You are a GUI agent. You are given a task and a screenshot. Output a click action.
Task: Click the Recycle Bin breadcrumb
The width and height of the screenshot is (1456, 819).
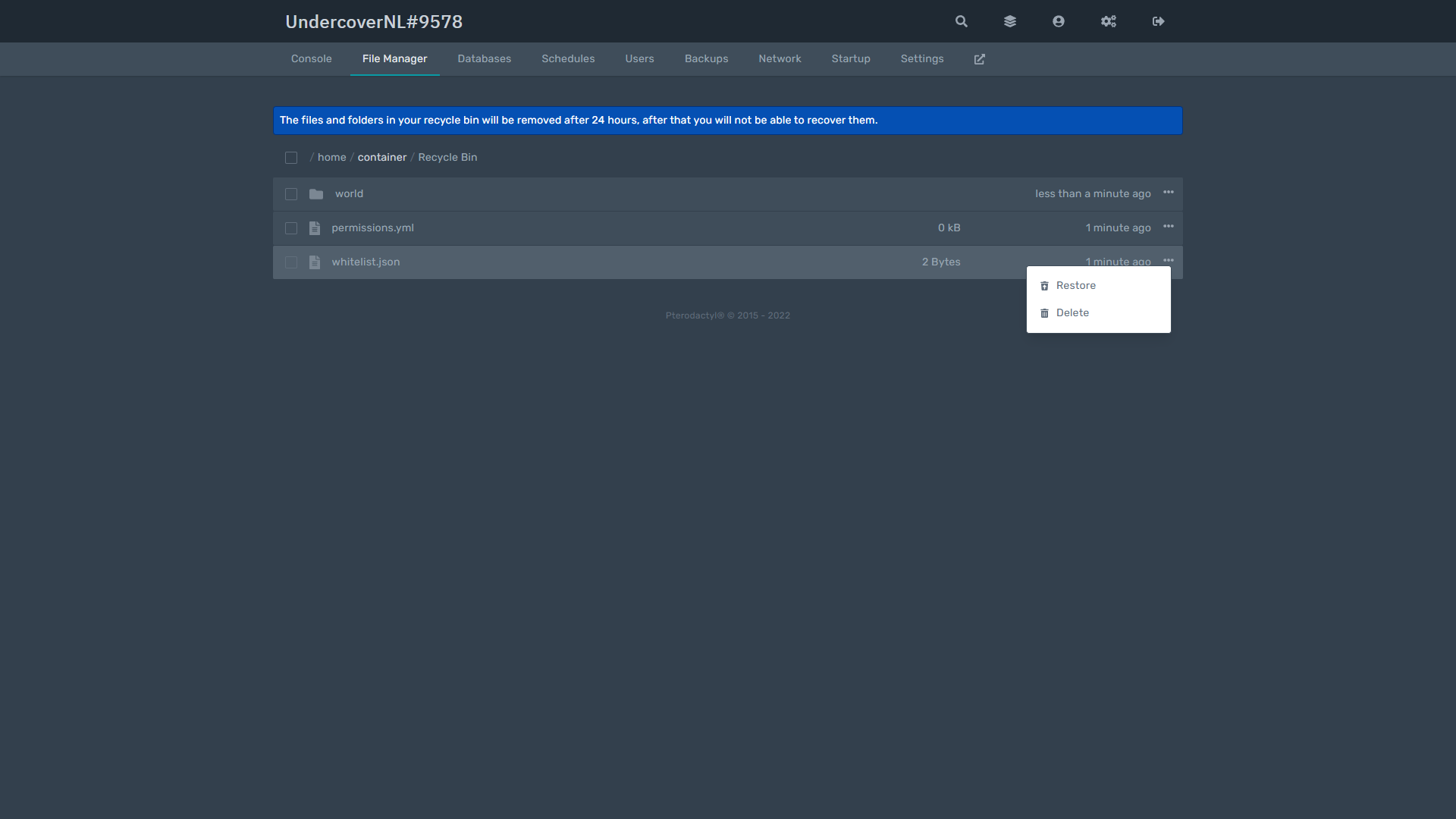tap(447, 158)
